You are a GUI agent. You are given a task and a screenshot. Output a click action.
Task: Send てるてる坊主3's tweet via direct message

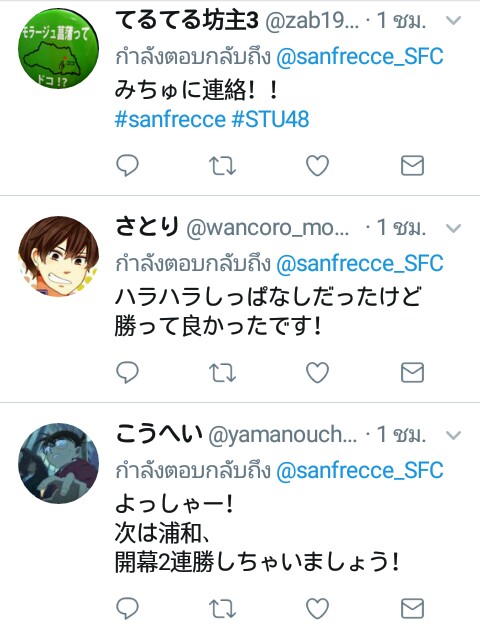tap(412, 166)
